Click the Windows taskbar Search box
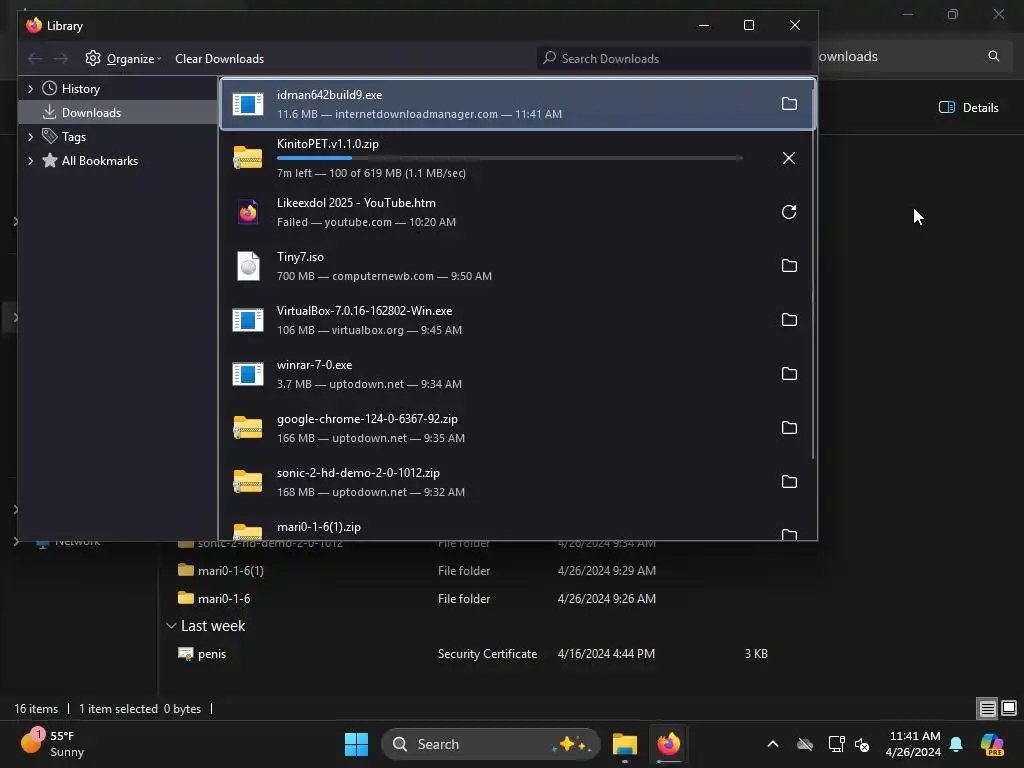Image resolution: width=1024 pixels, height=768 pixels. click(x=490, y=744)
